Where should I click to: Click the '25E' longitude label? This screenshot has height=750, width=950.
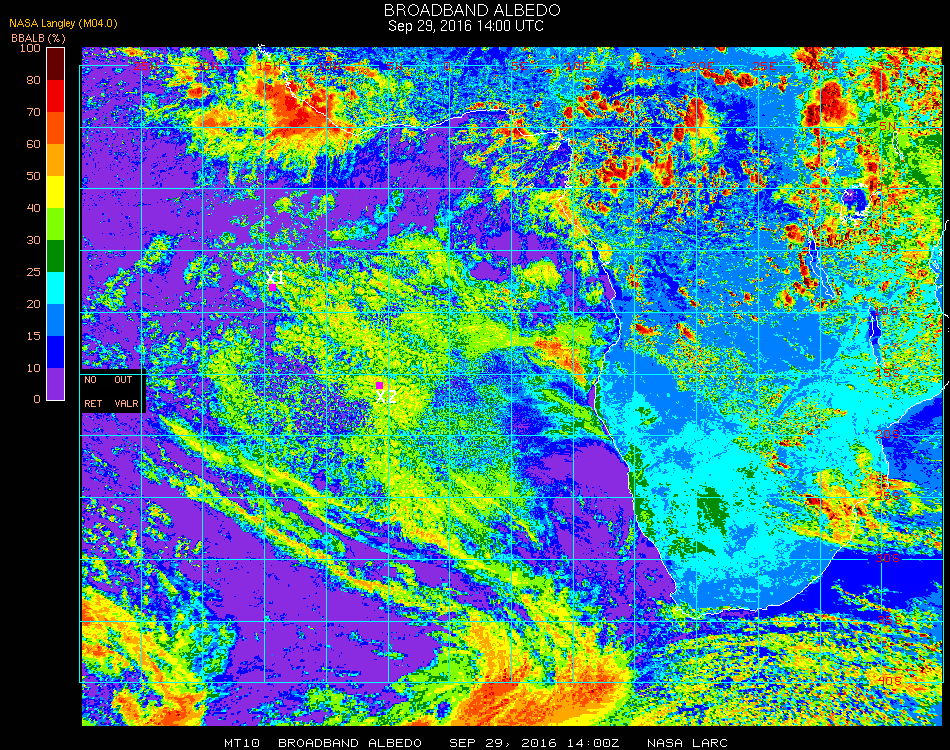tap(764, 65)
